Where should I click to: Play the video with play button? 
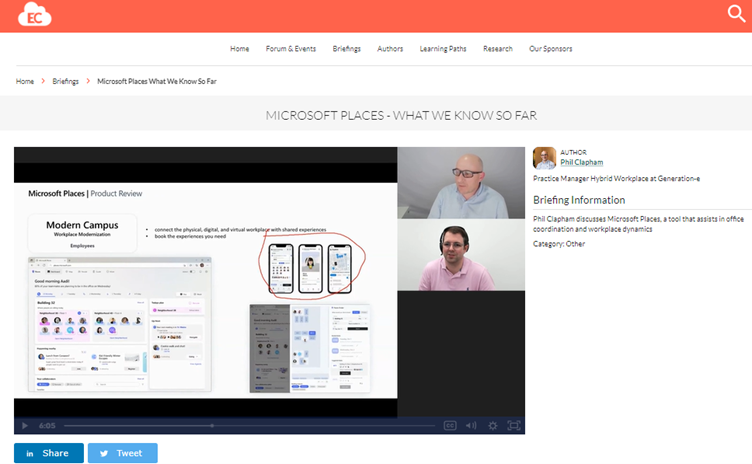(x=24, y=426)
